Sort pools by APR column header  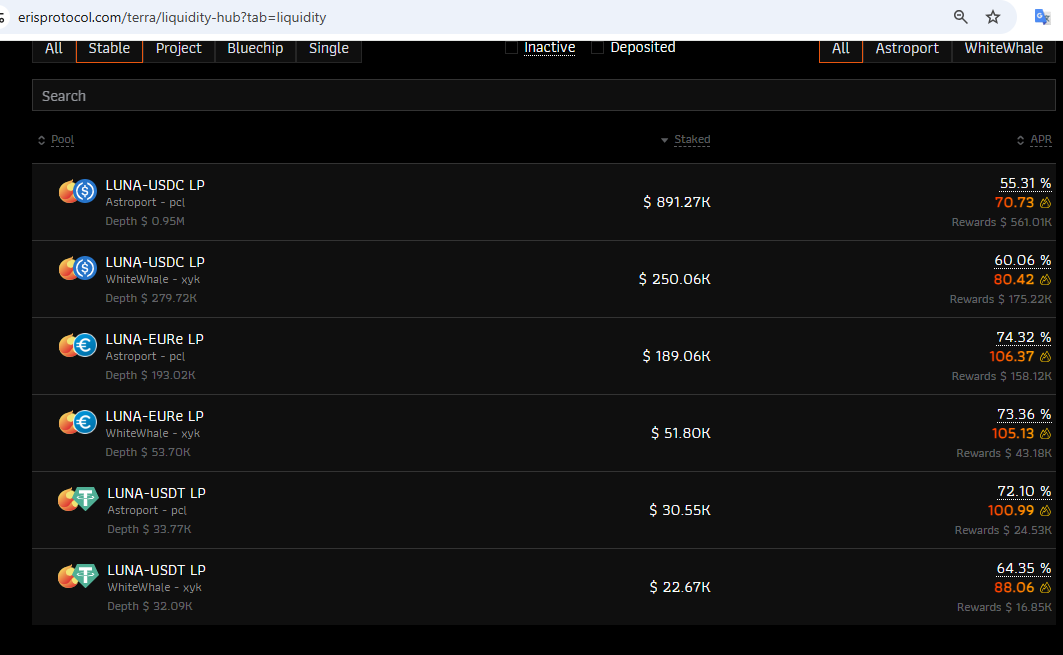coord(1040,140)
